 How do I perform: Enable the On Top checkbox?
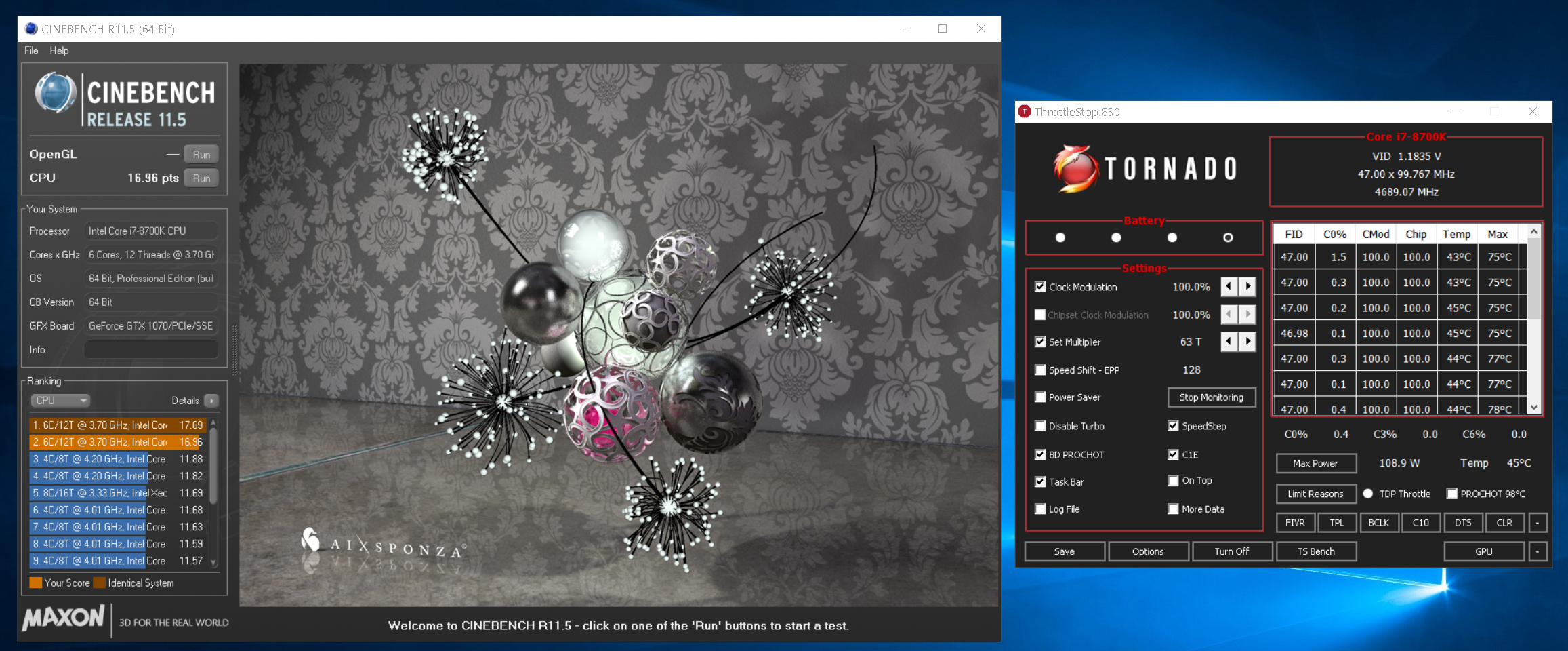click(x=1173, y=480)
